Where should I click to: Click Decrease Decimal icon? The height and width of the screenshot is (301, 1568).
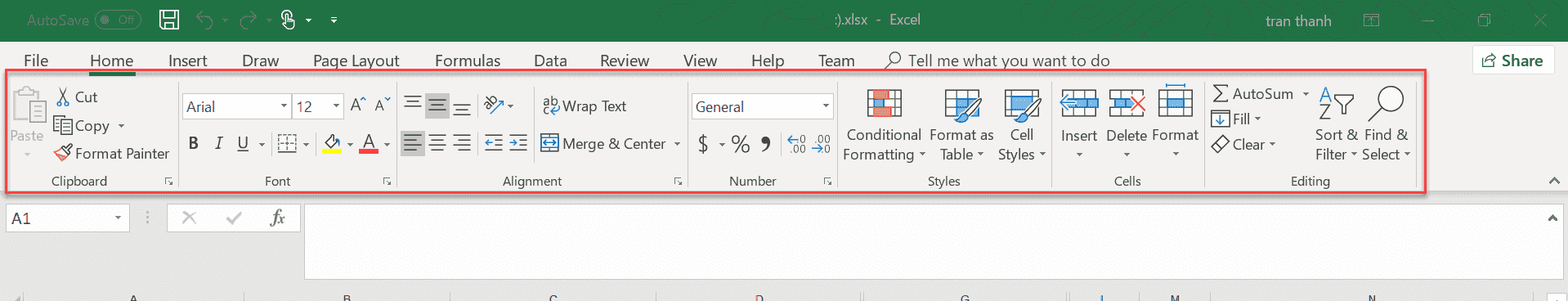coord(822,144)
